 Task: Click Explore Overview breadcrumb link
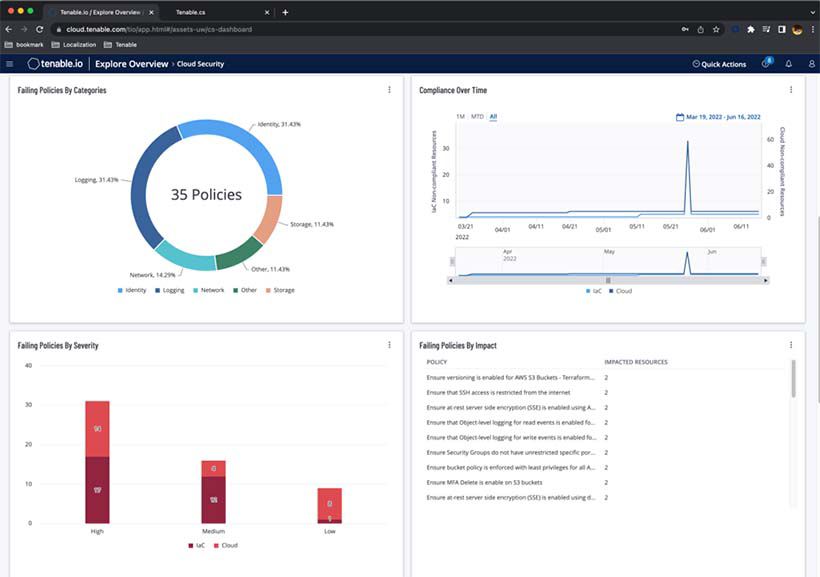(x=131, y=64)
